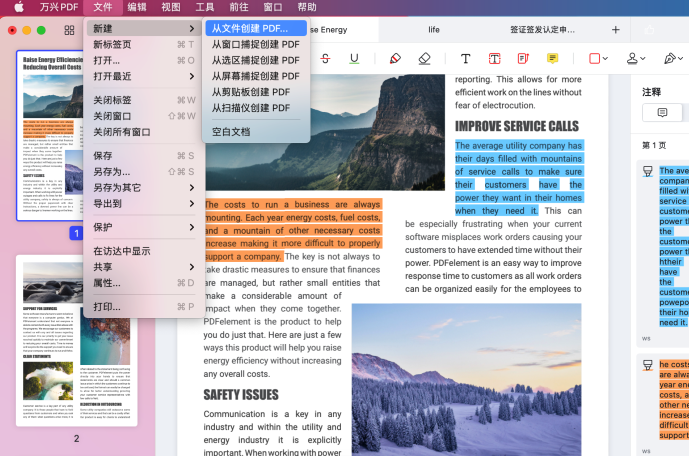This screenshot has width=689, height=456.
Task: Expand the stamp tool dropdown arrow
Action: [643, 58]
